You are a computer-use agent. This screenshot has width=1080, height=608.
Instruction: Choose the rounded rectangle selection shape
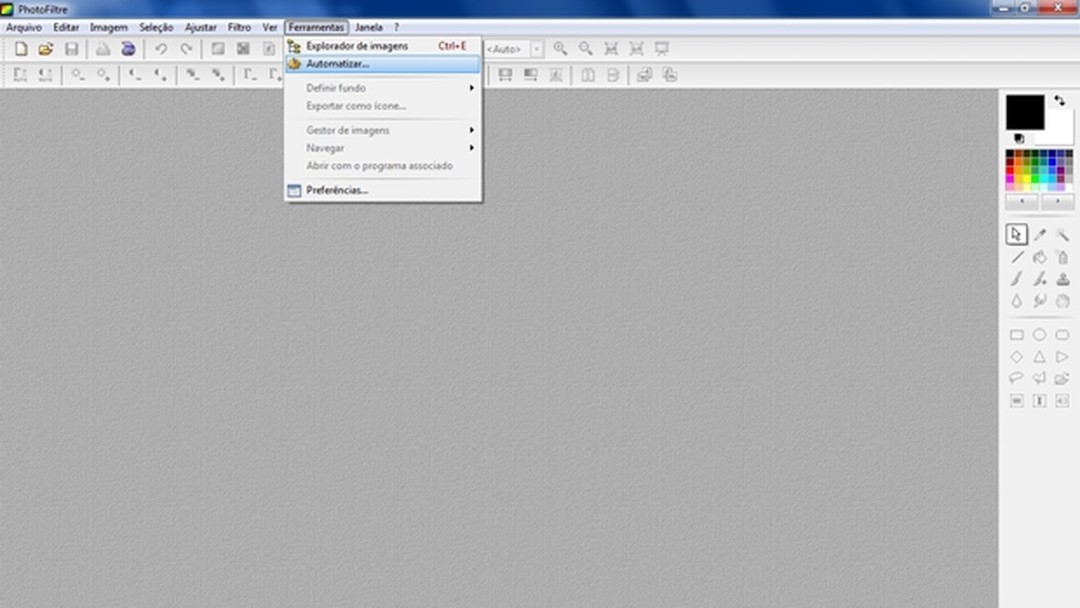tap(1063, 335)
